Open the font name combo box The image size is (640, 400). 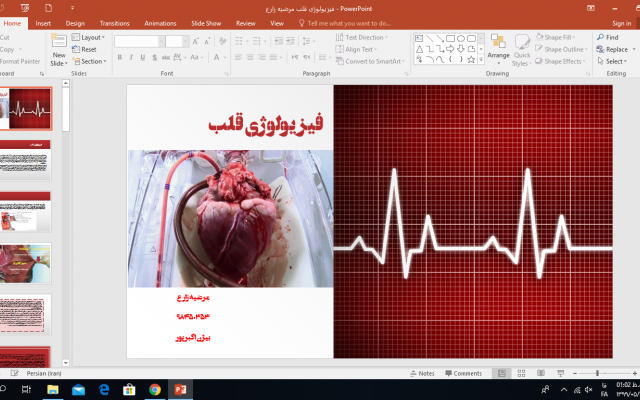(140, 41)
